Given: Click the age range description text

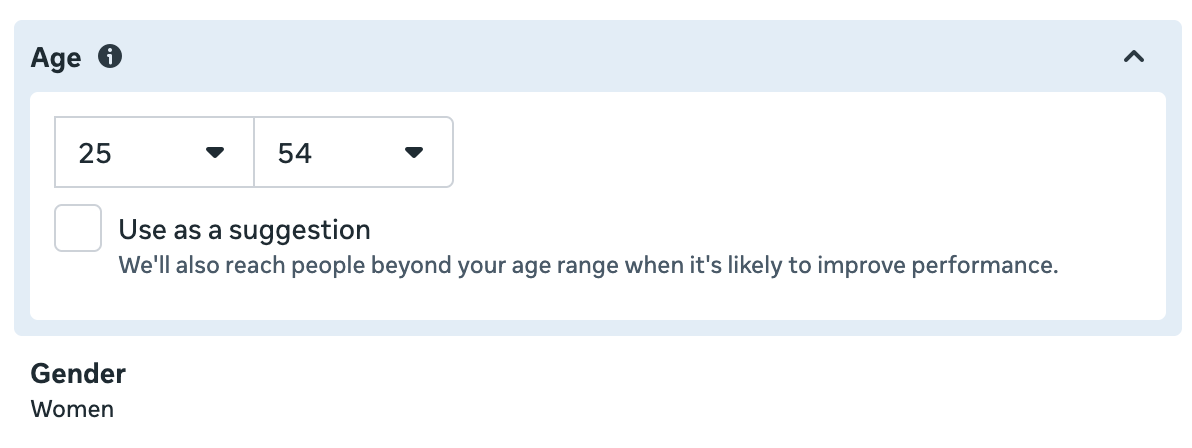Looking at the screenshot, I should [588, 265].
